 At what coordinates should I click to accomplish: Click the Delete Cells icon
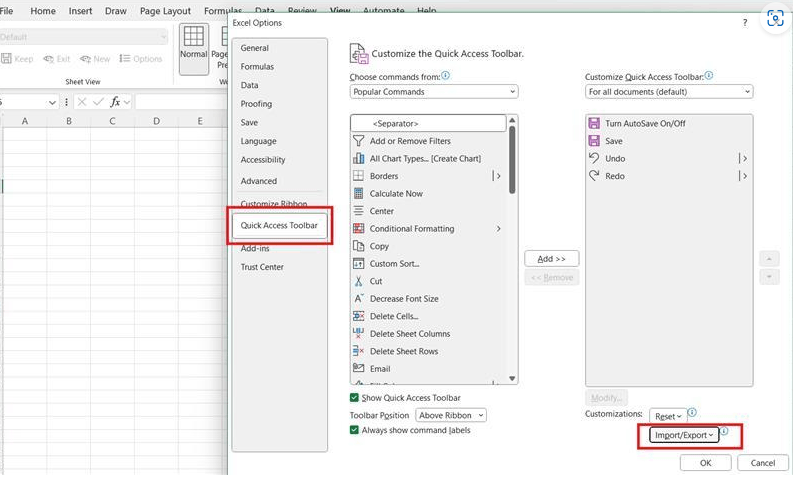point(358,316)
